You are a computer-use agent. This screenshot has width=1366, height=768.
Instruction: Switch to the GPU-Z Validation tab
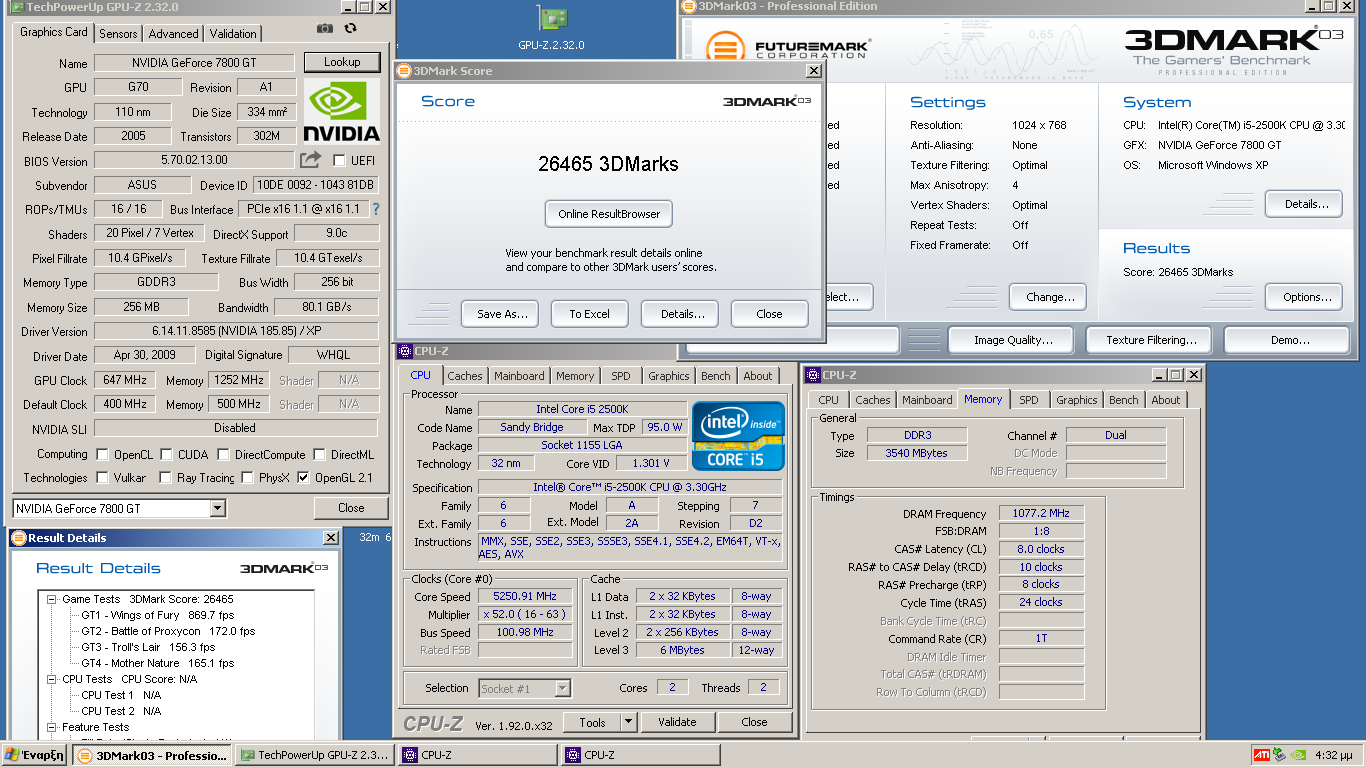[x=233, y=33]
